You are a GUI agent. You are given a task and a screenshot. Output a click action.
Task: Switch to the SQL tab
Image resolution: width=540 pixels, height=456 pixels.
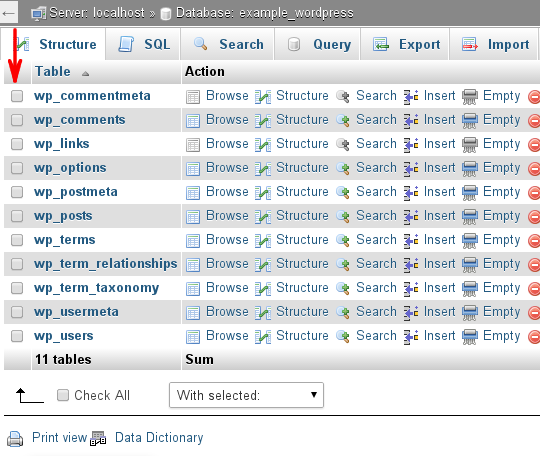[143, 44]
